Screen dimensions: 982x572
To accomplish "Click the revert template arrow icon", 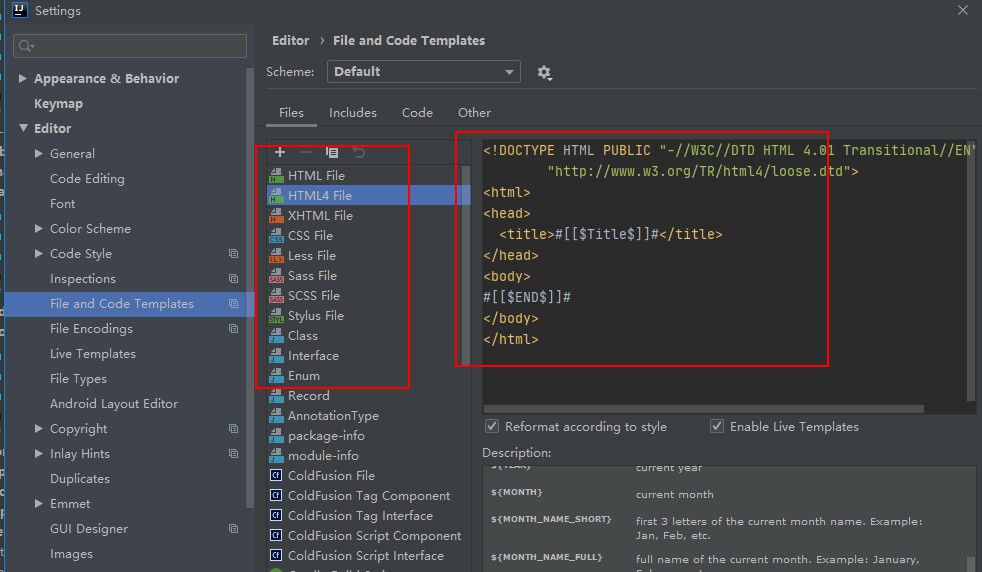I will point(359,153).
